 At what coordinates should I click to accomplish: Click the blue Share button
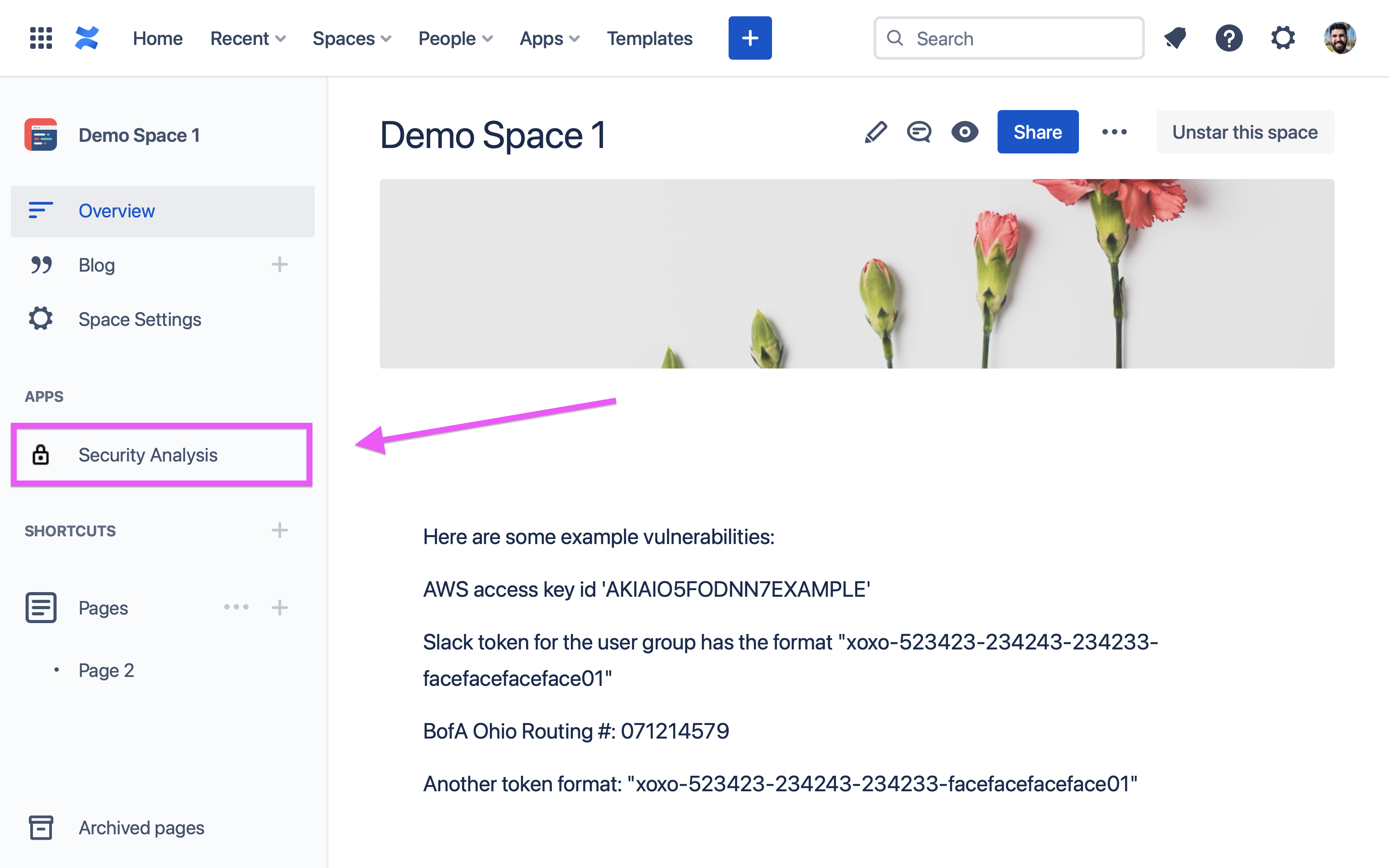tap(1038, 132)
